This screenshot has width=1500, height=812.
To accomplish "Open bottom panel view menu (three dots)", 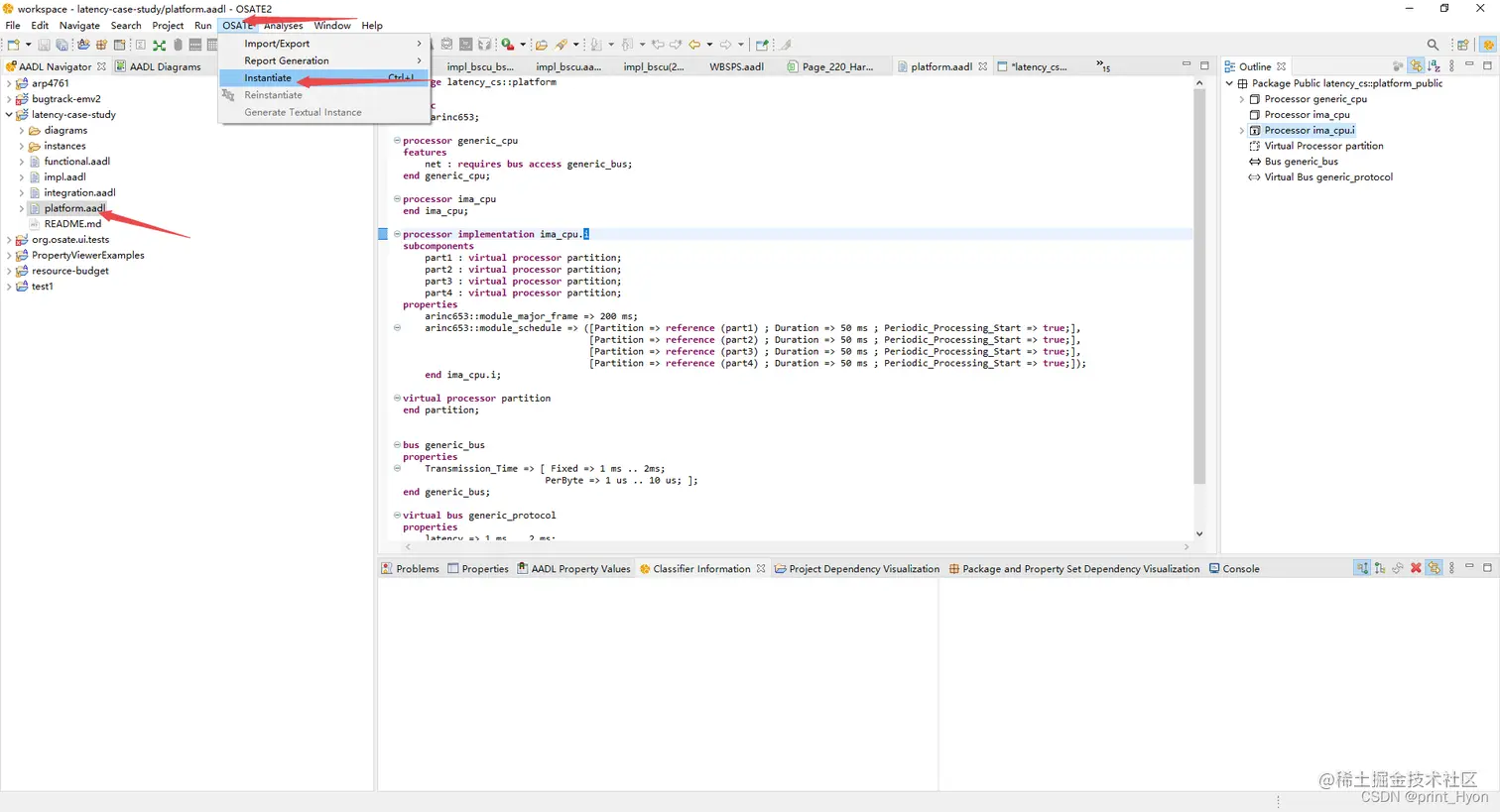I will click(1451, 568).
